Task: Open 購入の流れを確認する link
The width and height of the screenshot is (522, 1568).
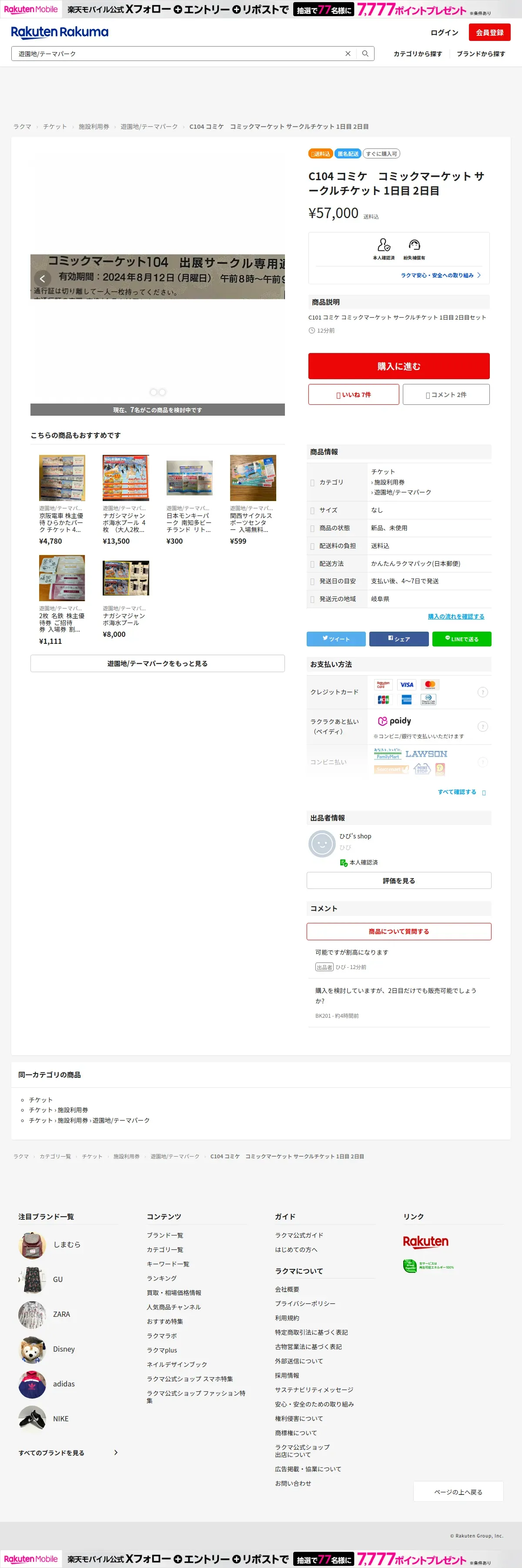Action: [456, 616]
